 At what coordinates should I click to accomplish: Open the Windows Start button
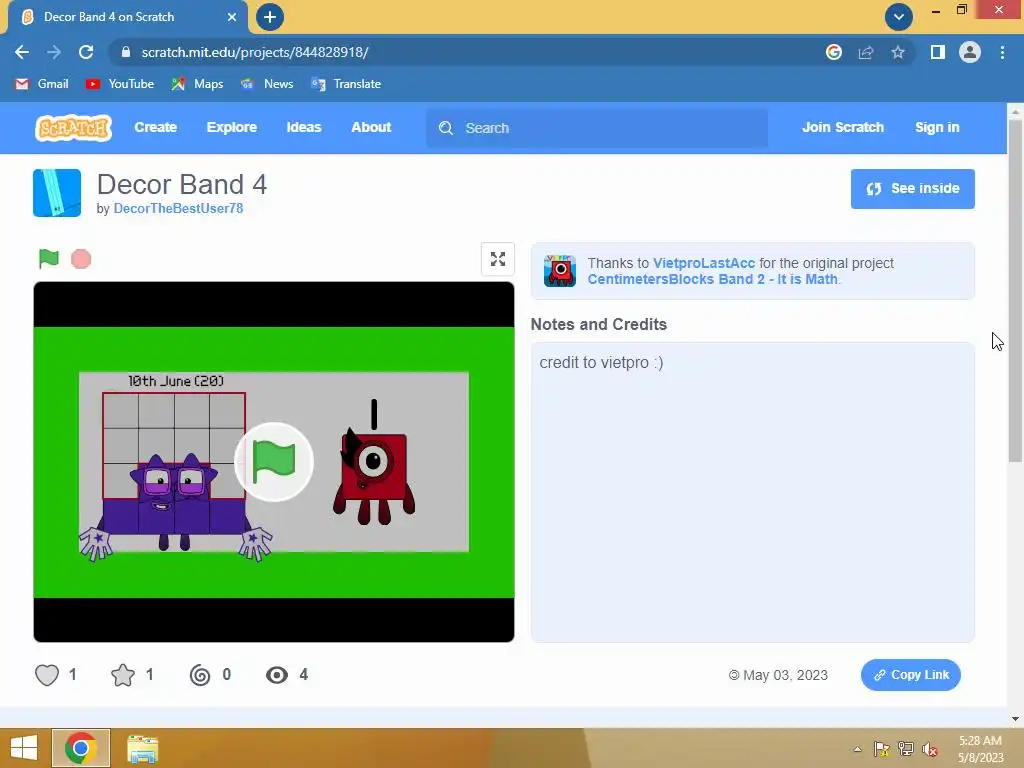24,748
